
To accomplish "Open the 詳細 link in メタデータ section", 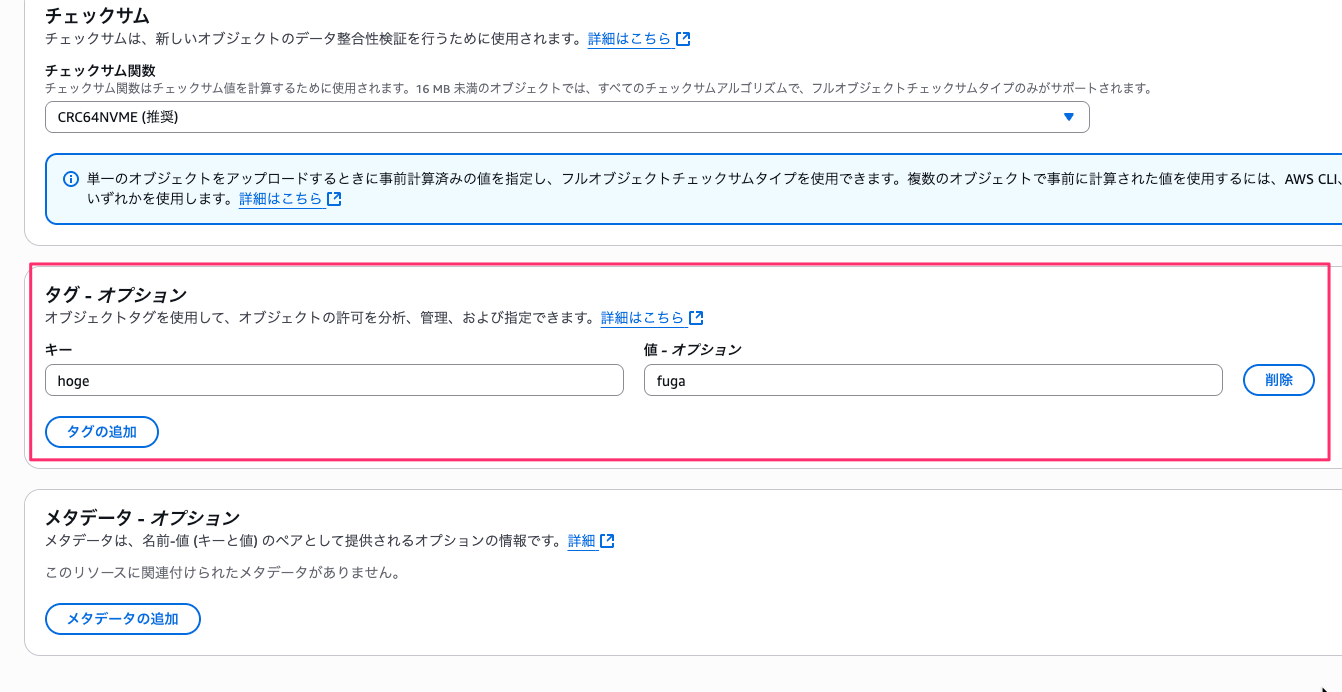I will pos(581,541).
